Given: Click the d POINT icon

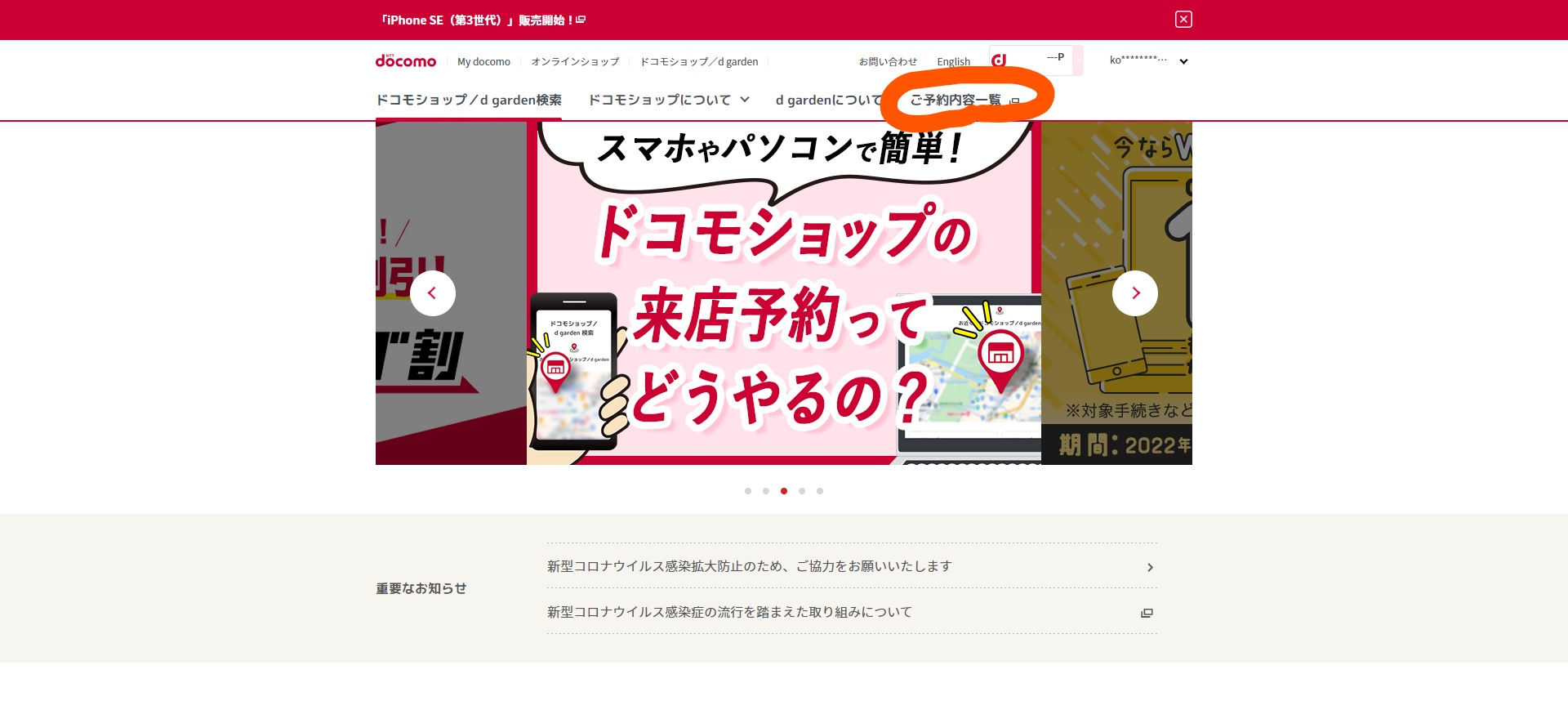Looking at the screenshot, I should [x=999, y=60].
